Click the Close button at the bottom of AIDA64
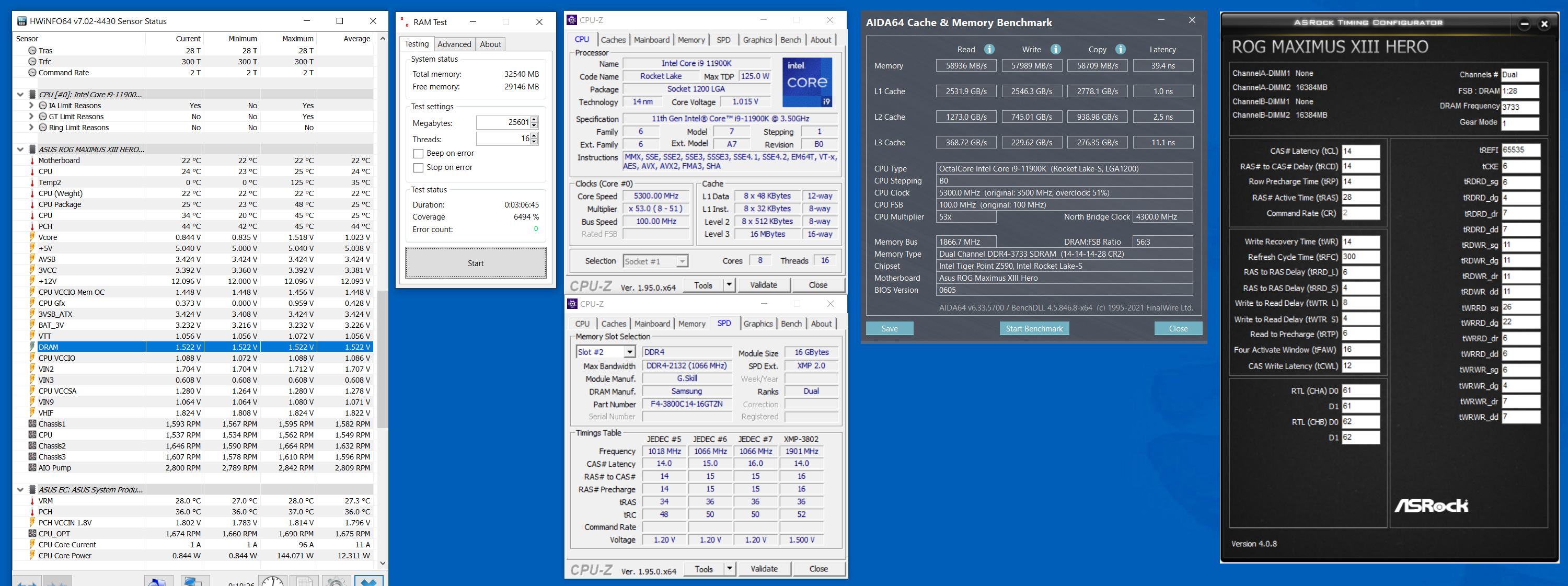This screenshot has height=586, width=1568. point(1178,329)
